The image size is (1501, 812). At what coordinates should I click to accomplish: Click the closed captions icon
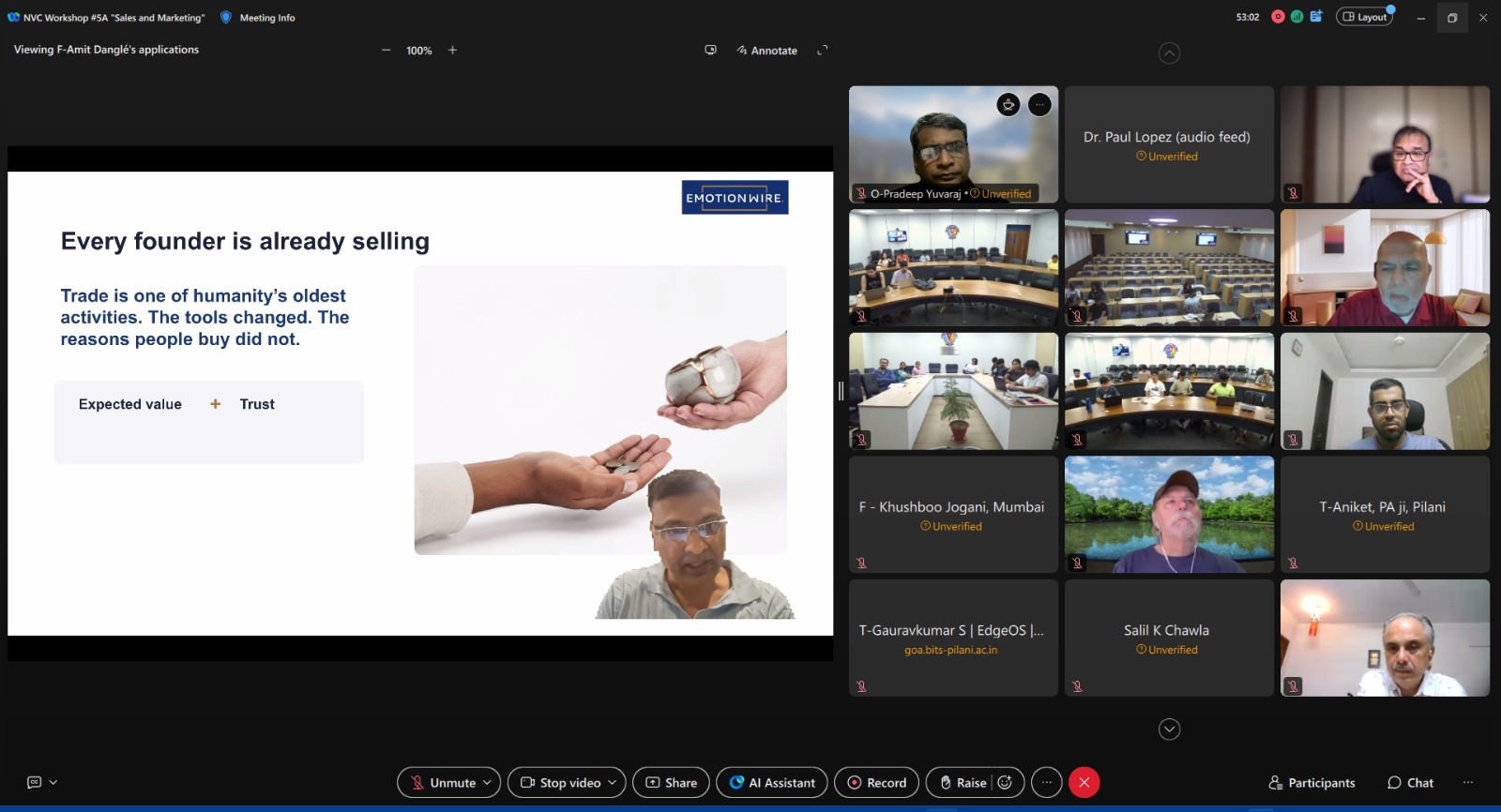[x=35, y=782]
